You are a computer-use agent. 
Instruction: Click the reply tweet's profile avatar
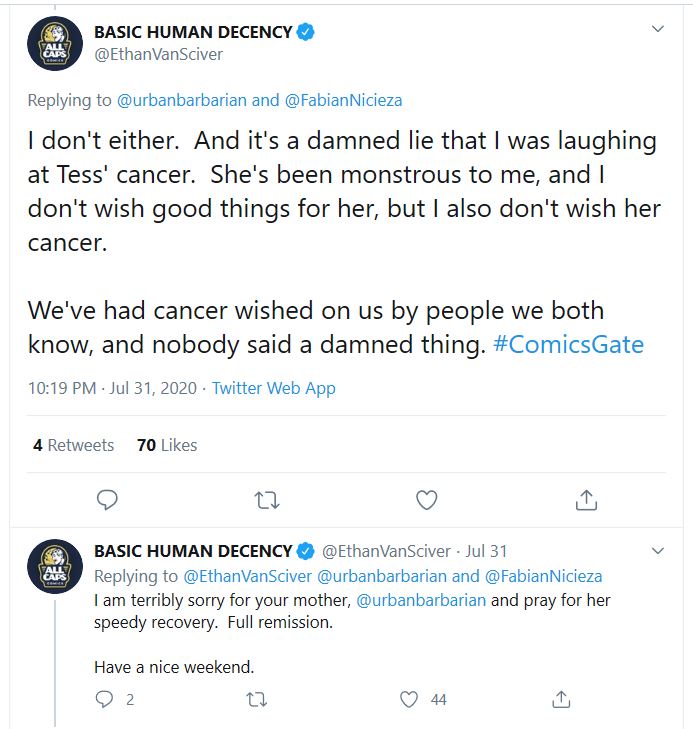[x=54, y=566]
